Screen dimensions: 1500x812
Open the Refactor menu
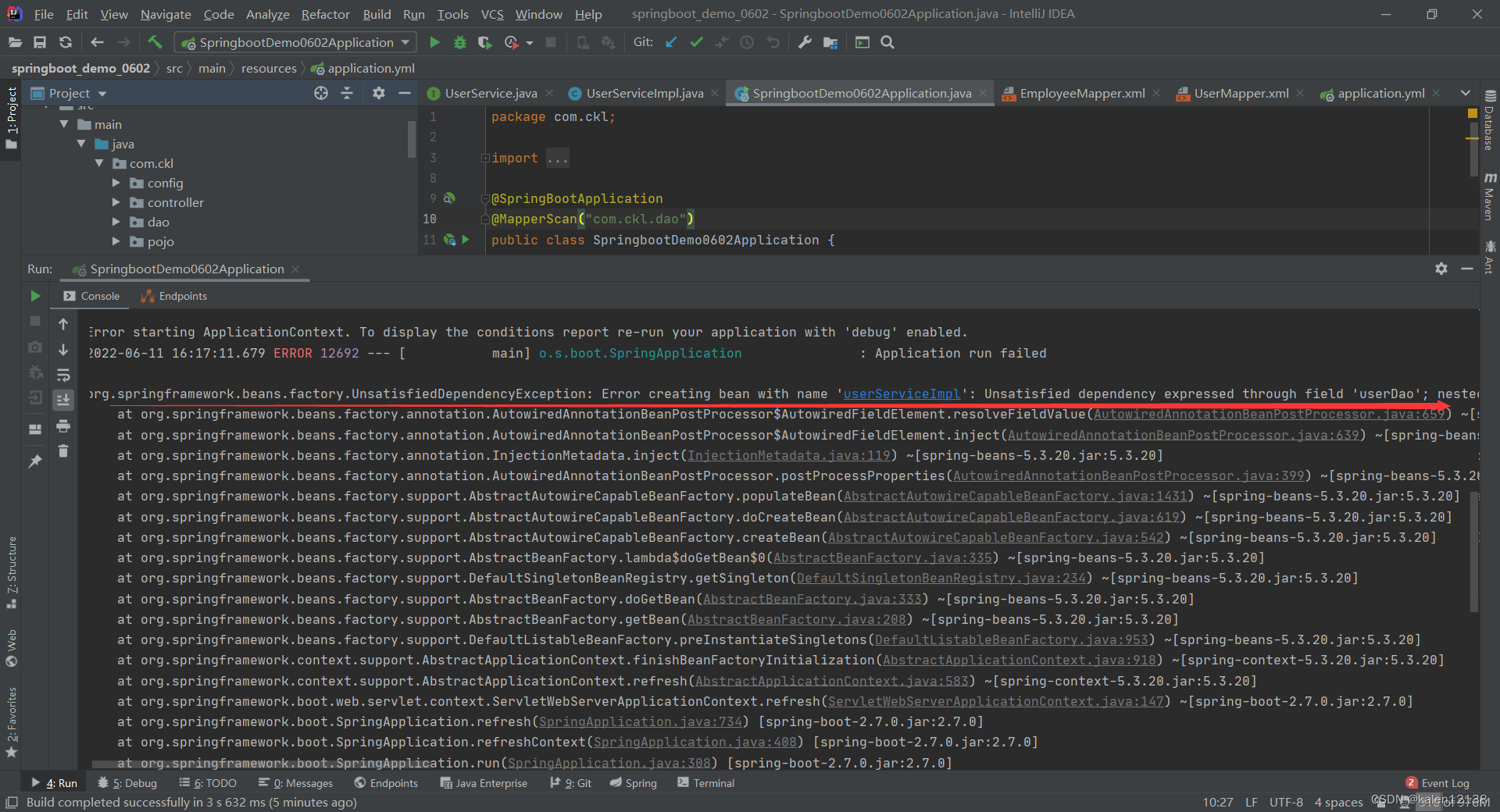[325, 14]
